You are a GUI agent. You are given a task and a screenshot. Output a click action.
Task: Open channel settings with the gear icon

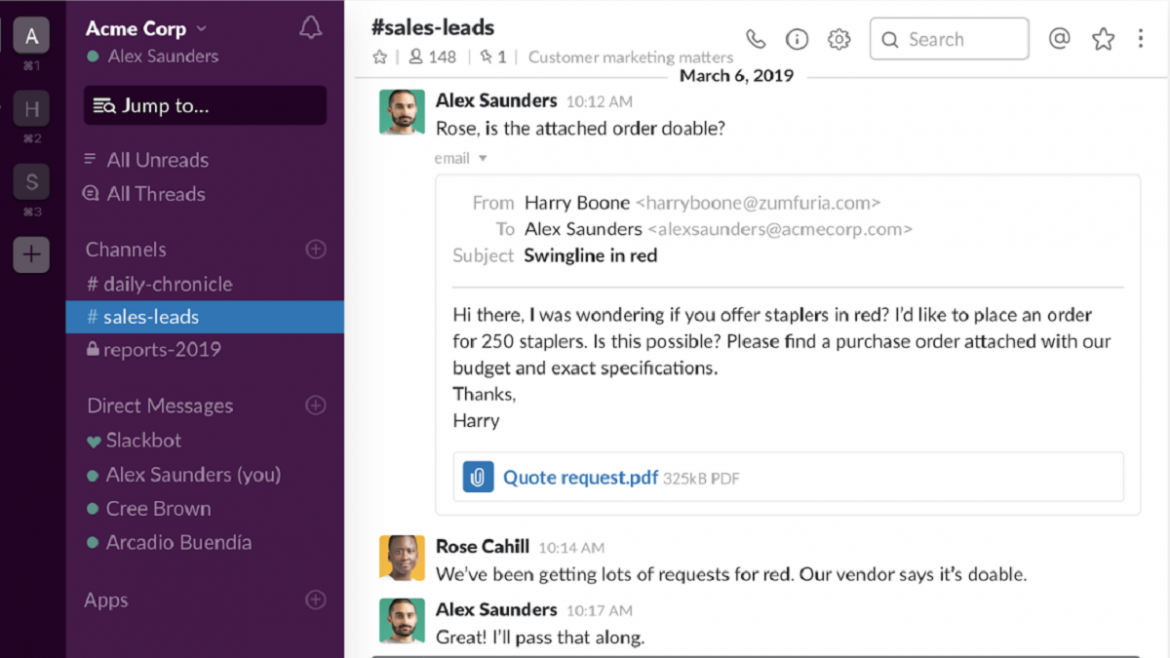click(839, 38)
